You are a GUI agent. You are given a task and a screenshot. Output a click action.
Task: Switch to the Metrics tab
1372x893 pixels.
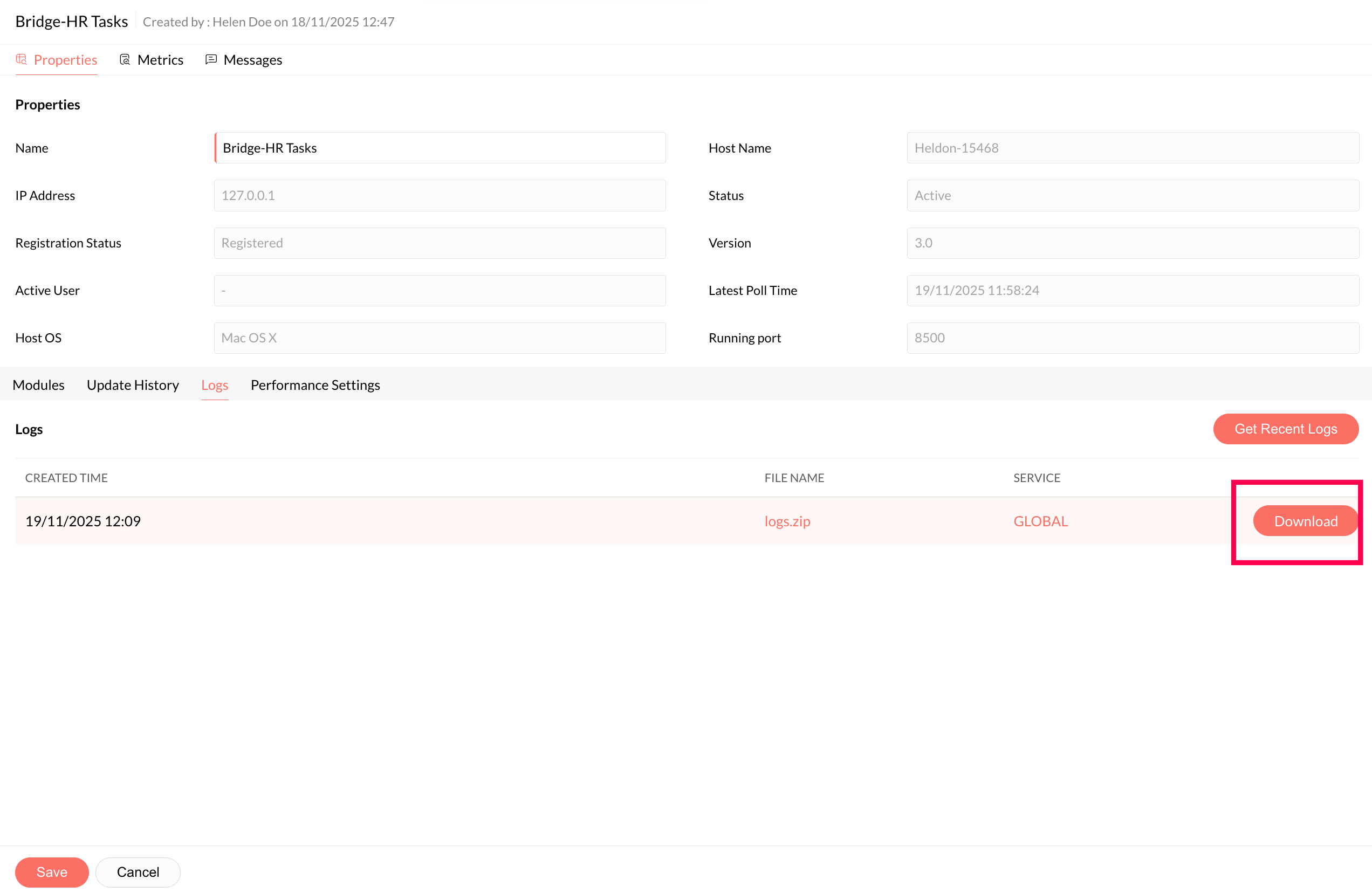click(160, 60)
